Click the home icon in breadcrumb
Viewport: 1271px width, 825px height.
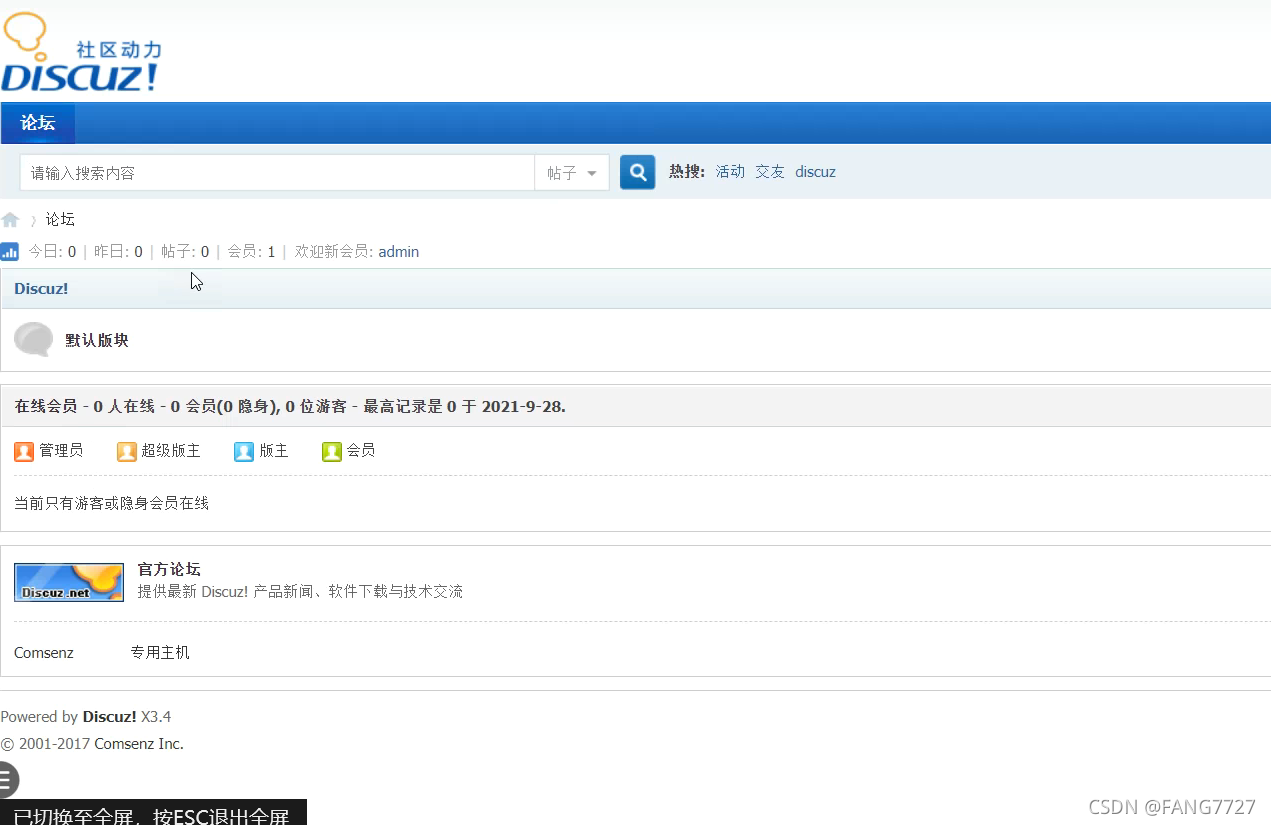tap(10, 220)
